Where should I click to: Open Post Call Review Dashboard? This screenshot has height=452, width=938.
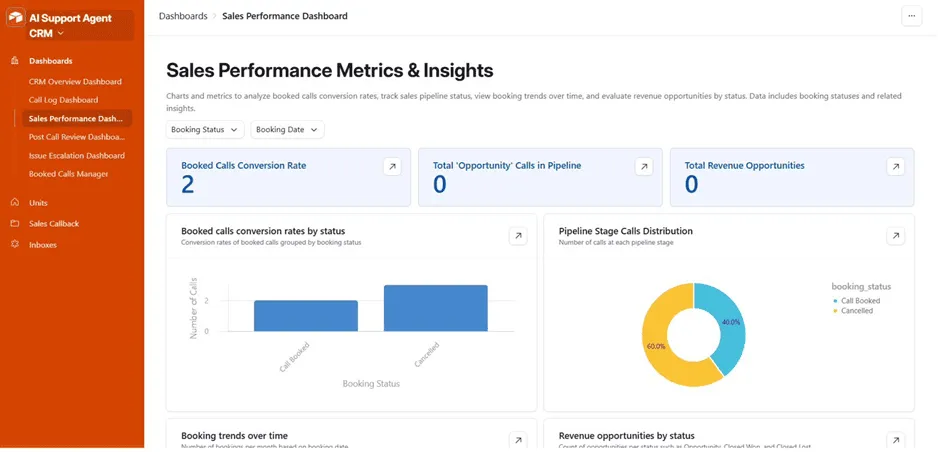click(x=76, y=137)
